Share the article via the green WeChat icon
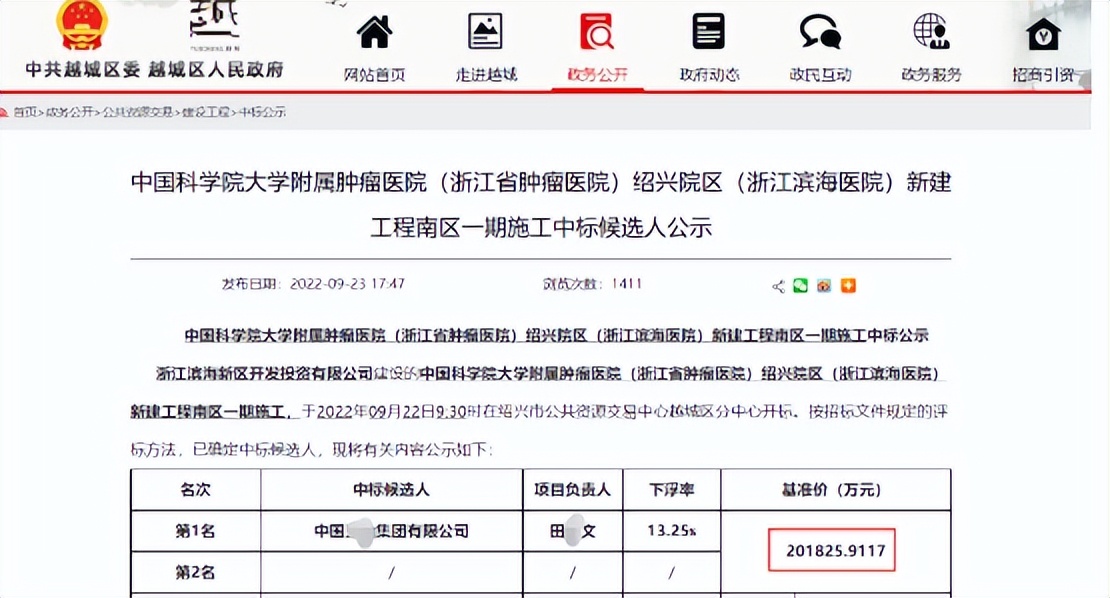 (799, 286)
